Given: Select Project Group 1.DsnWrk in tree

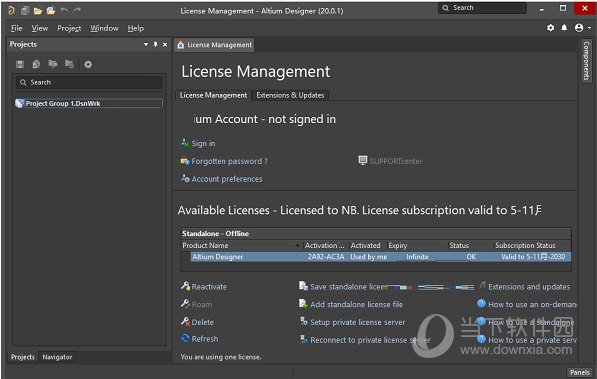Looking at the screenshot, I should tap(89, 103).
